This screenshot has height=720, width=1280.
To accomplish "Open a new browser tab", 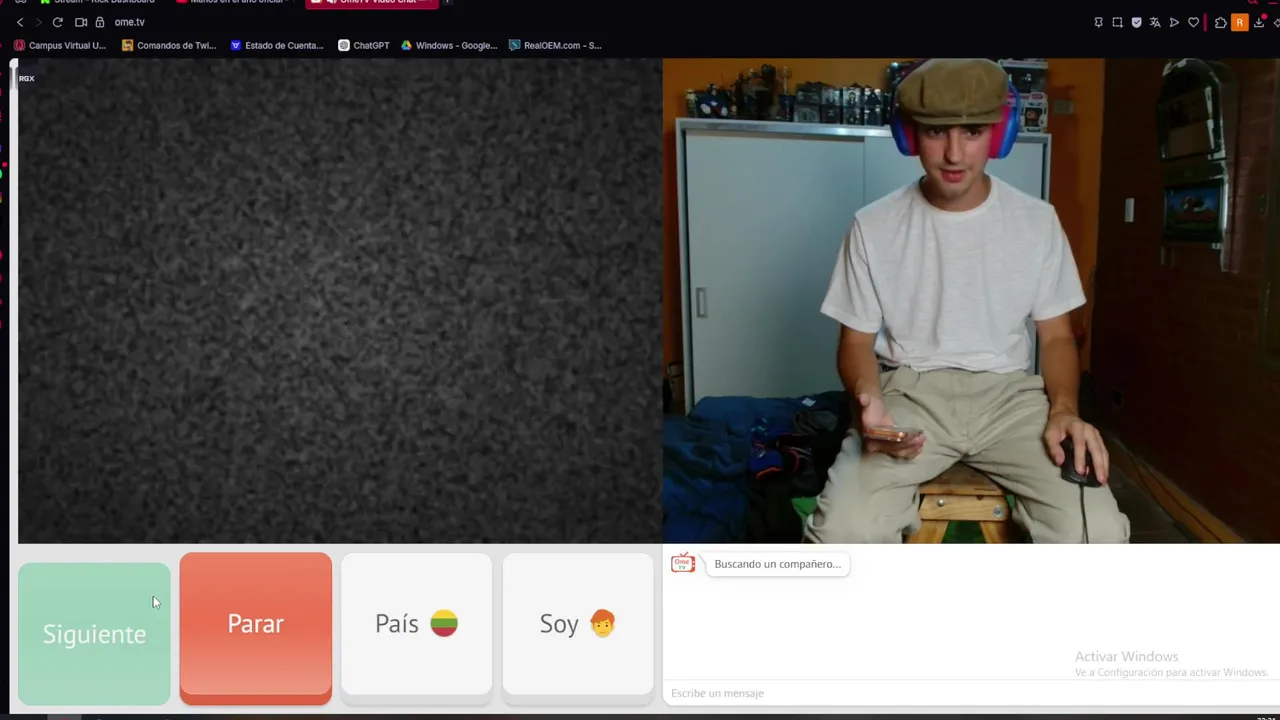I will [447, 2].
